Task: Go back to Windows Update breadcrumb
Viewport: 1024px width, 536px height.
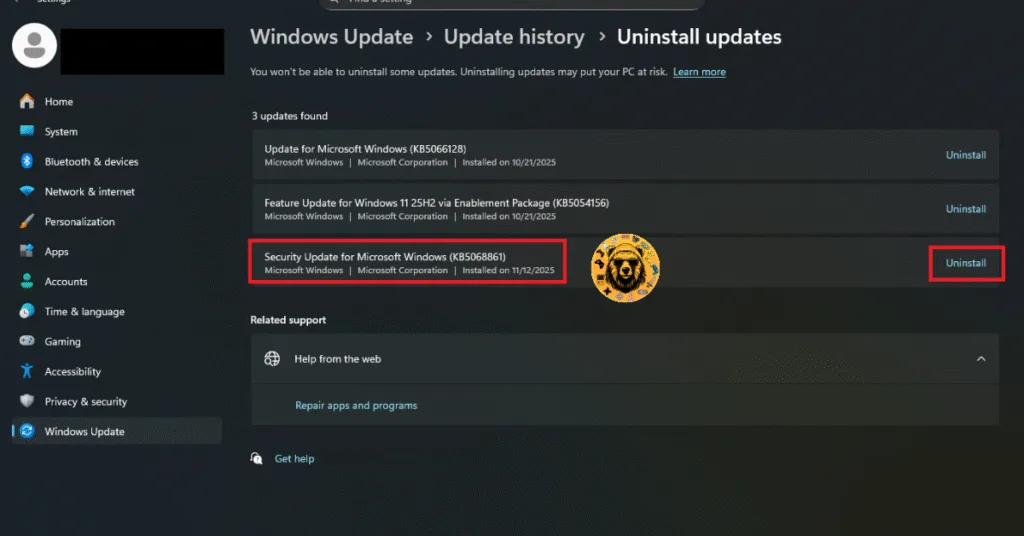Action: click(332, 37)
